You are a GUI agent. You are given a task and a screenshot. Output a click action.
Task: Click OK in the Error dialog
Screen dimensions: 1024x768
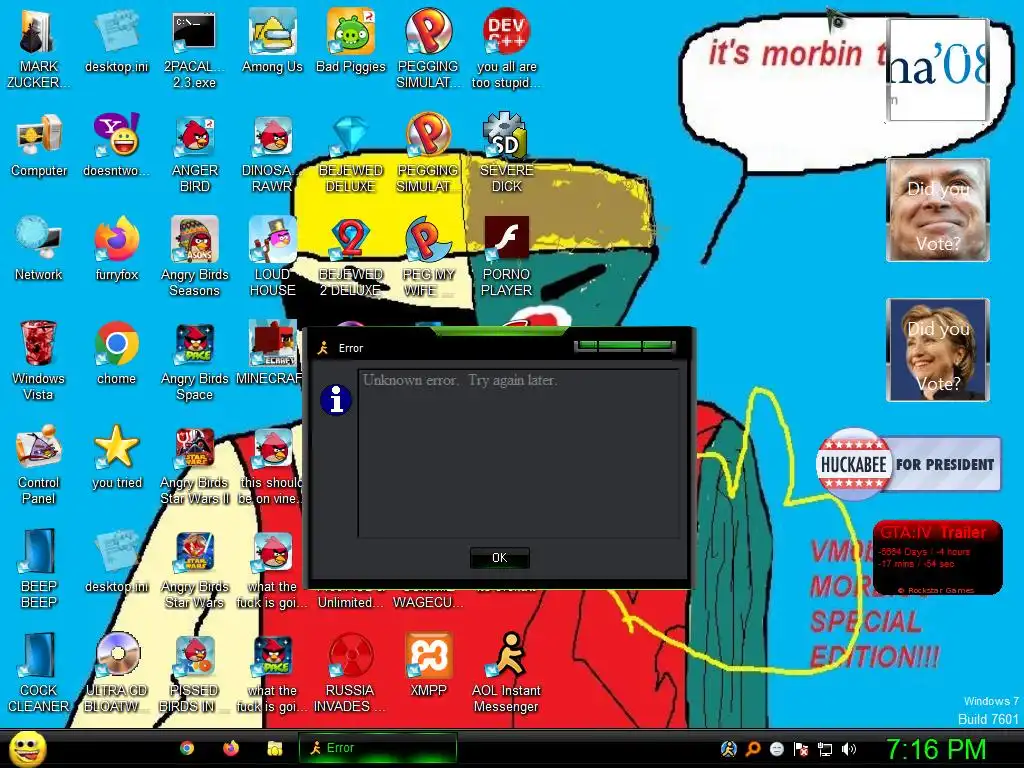(x=500, y=558)
